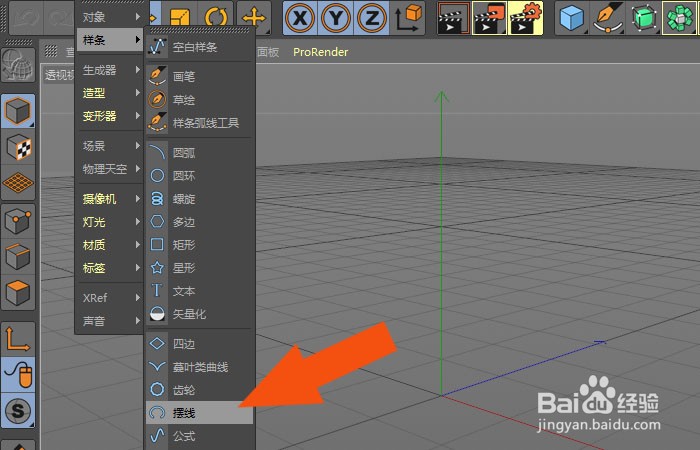700x450 pixels.
Task: Expand XRef submenu arrow
Action: (138, 298)
